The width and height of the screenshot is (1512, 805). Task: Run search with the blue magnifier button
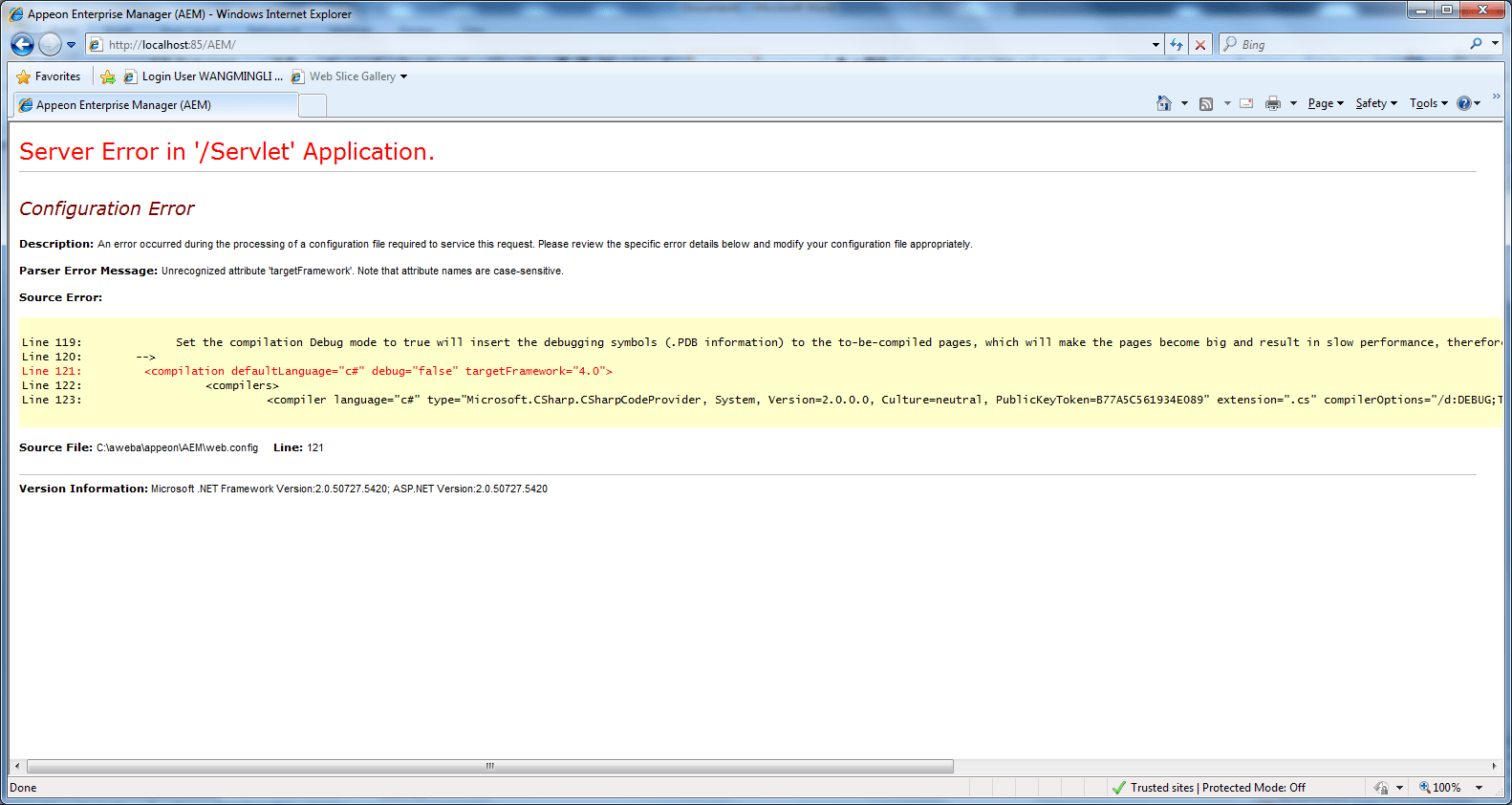(1477, 44)
